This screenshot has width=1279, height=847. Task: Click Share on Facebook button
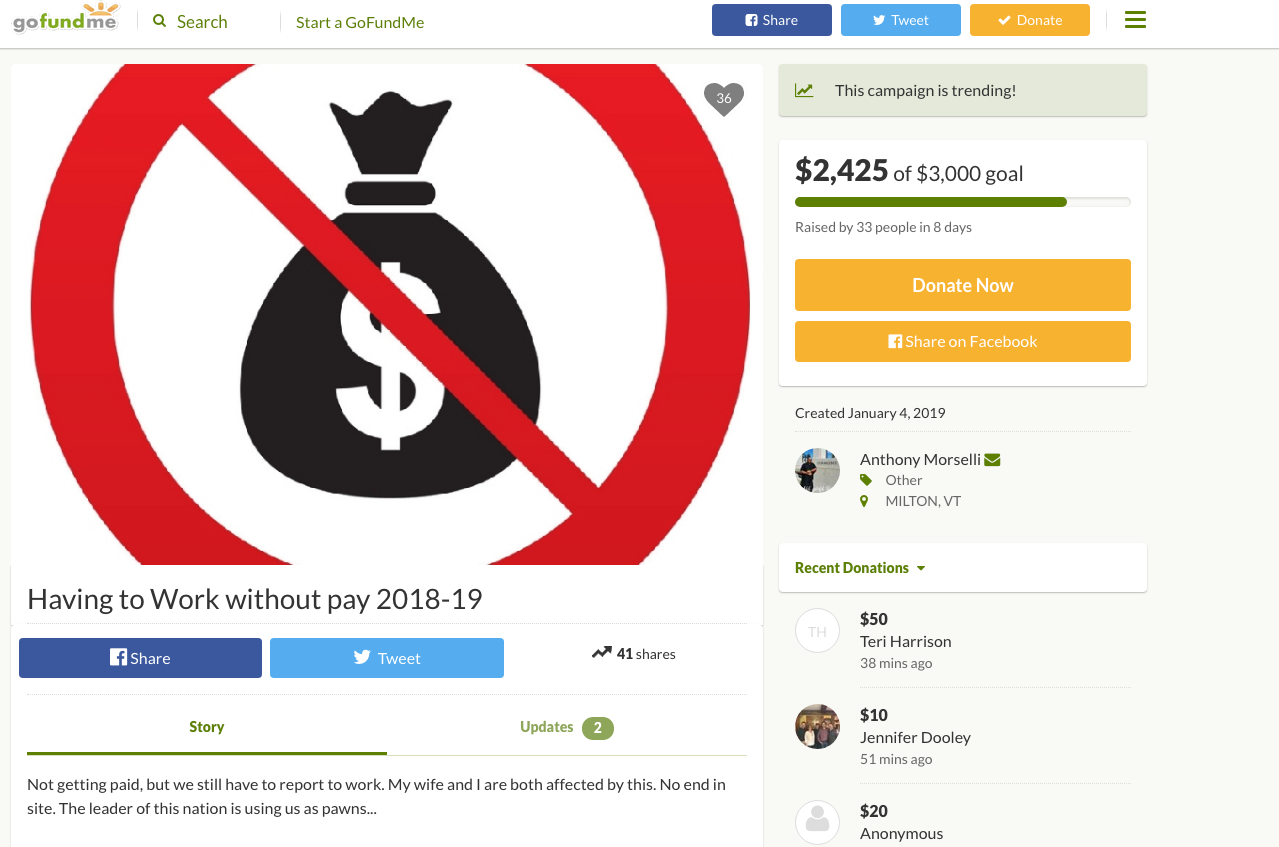(962, 341)
